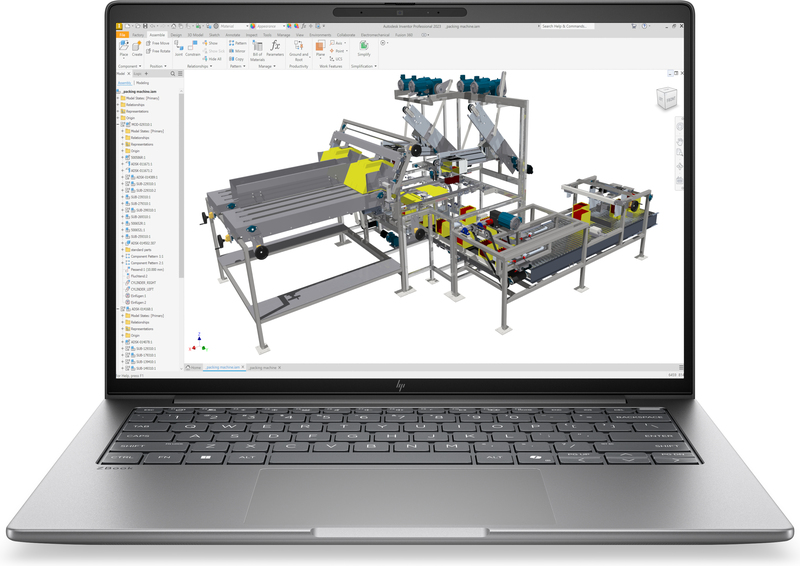Switch to the Environments ribbon tab
800x566 pixels.
(320, 35)
